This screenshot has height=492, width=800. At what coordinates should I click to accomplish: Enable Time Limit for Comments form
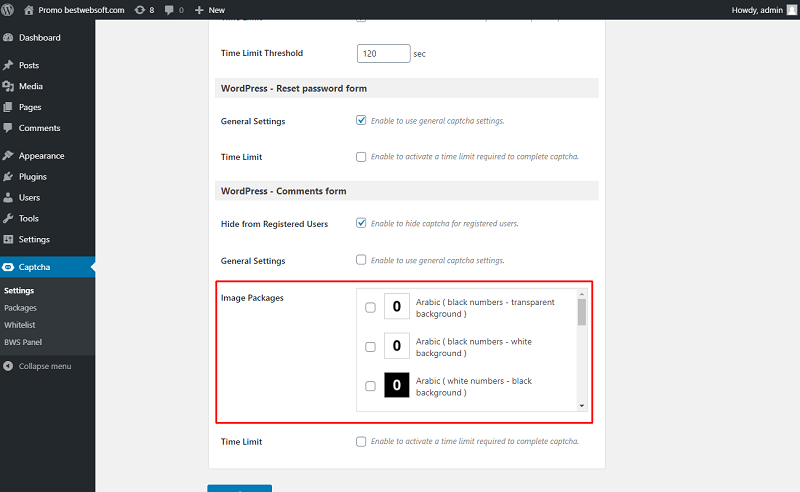361,441
